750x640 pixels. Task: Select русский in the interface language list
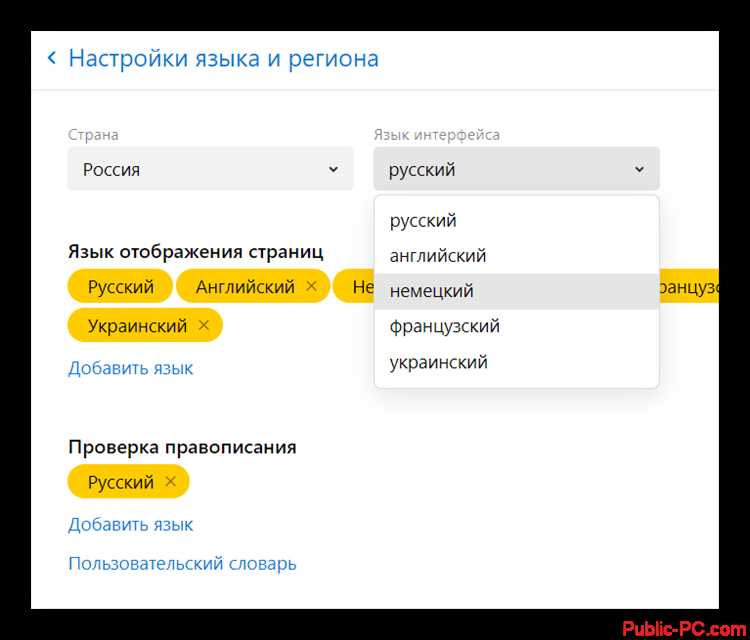[x=423, y=221]
